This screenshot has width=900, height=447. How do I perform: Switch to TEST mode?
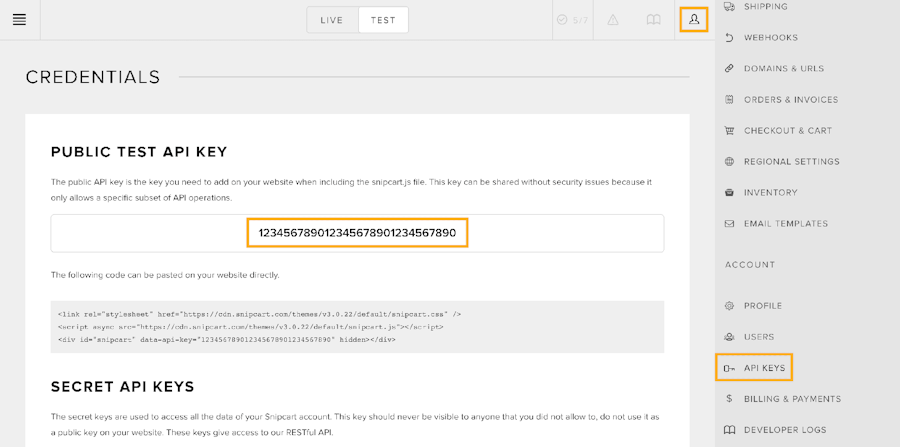click(383, 20)
